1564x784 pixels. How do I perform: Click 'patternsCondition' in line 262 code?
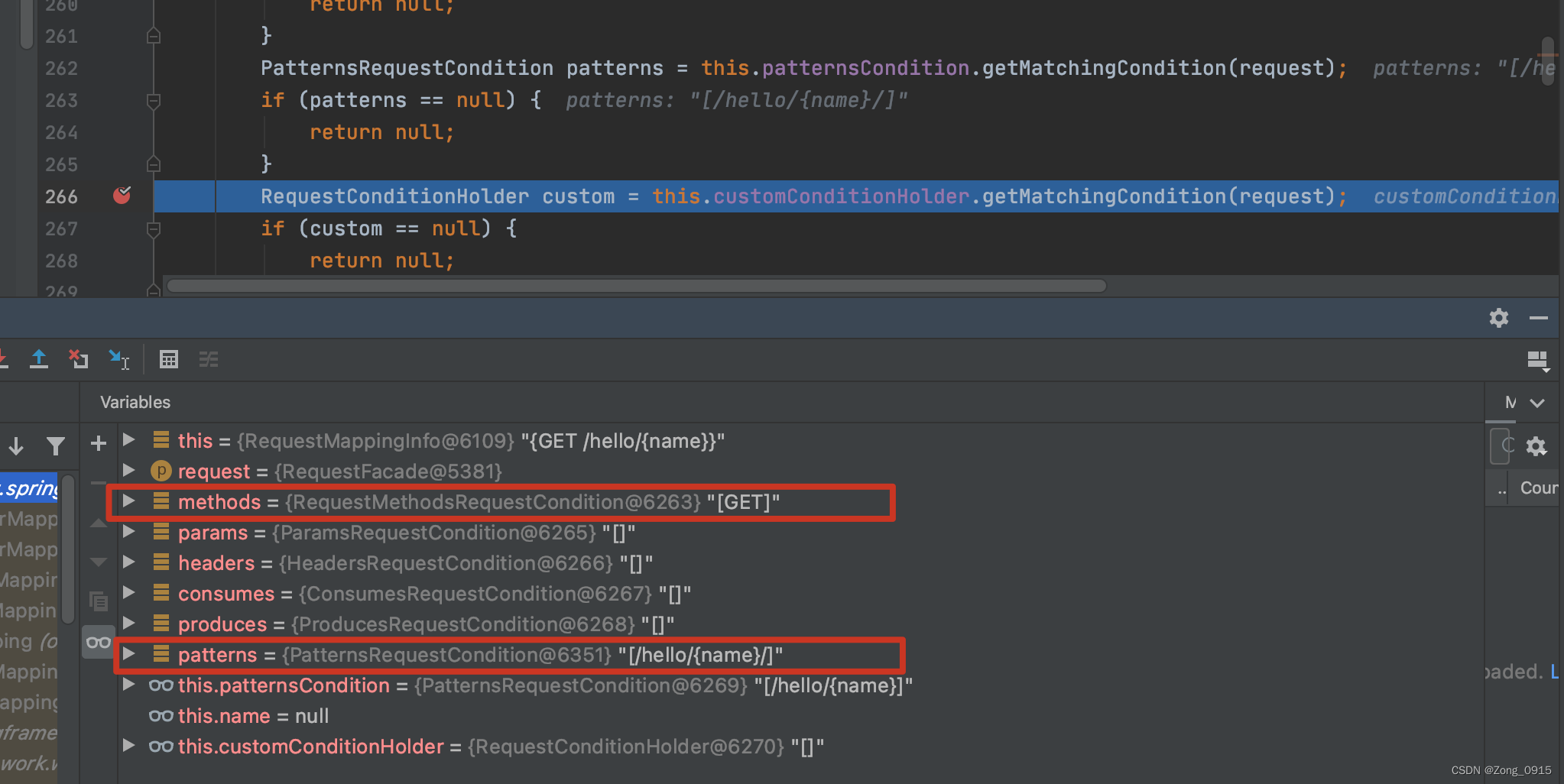[x=865, y=68]
